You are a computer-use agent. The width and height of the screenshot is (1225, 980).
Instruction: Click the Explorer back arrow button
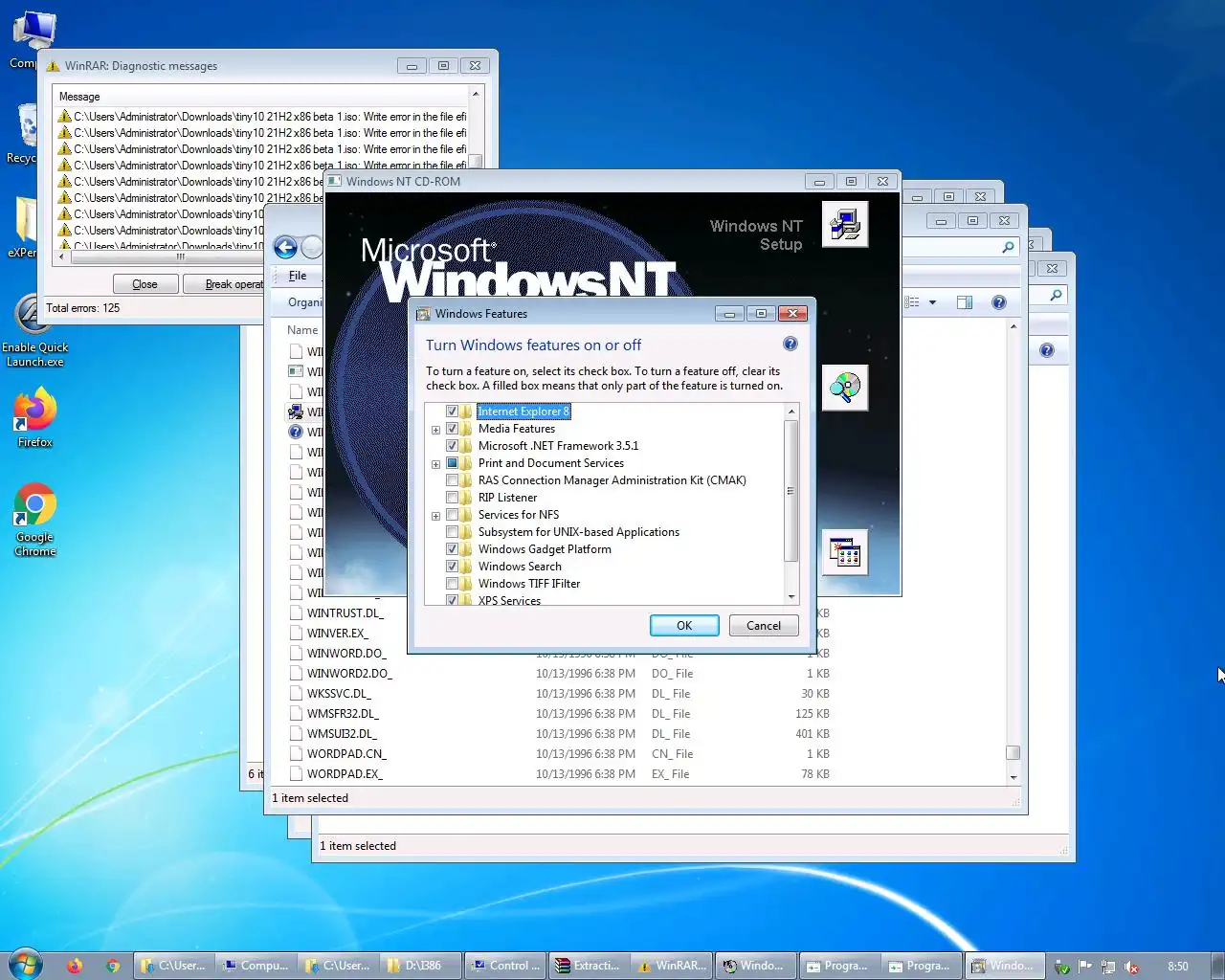click(285, 248)
